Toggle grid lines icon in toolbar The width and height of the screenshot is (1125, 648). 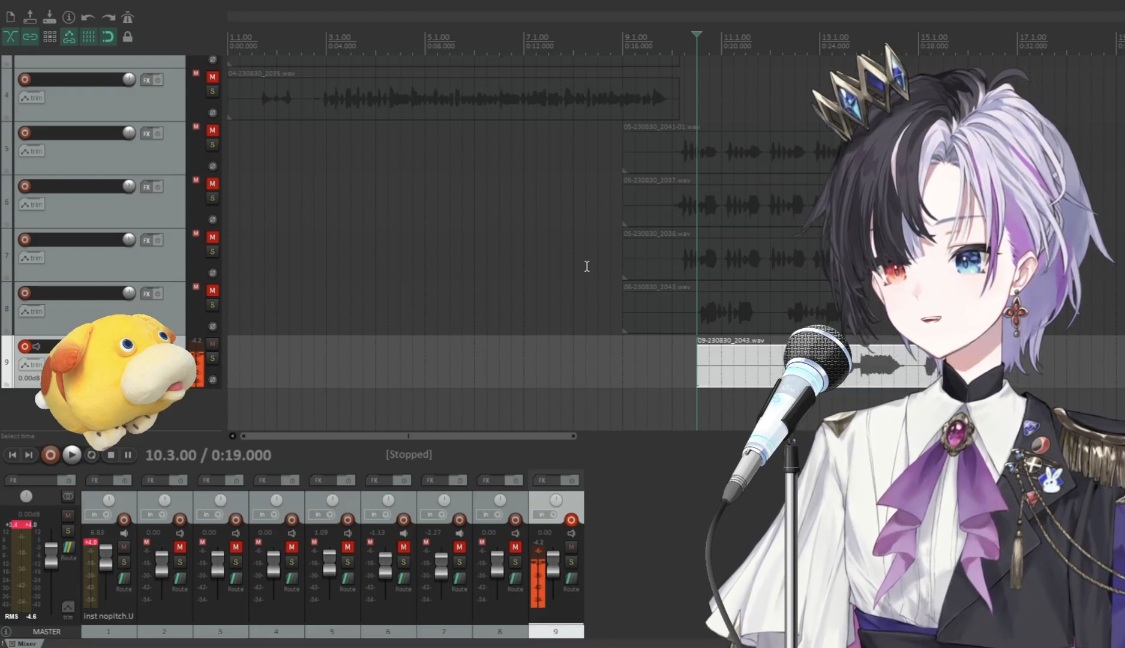(x=88, y=37)
